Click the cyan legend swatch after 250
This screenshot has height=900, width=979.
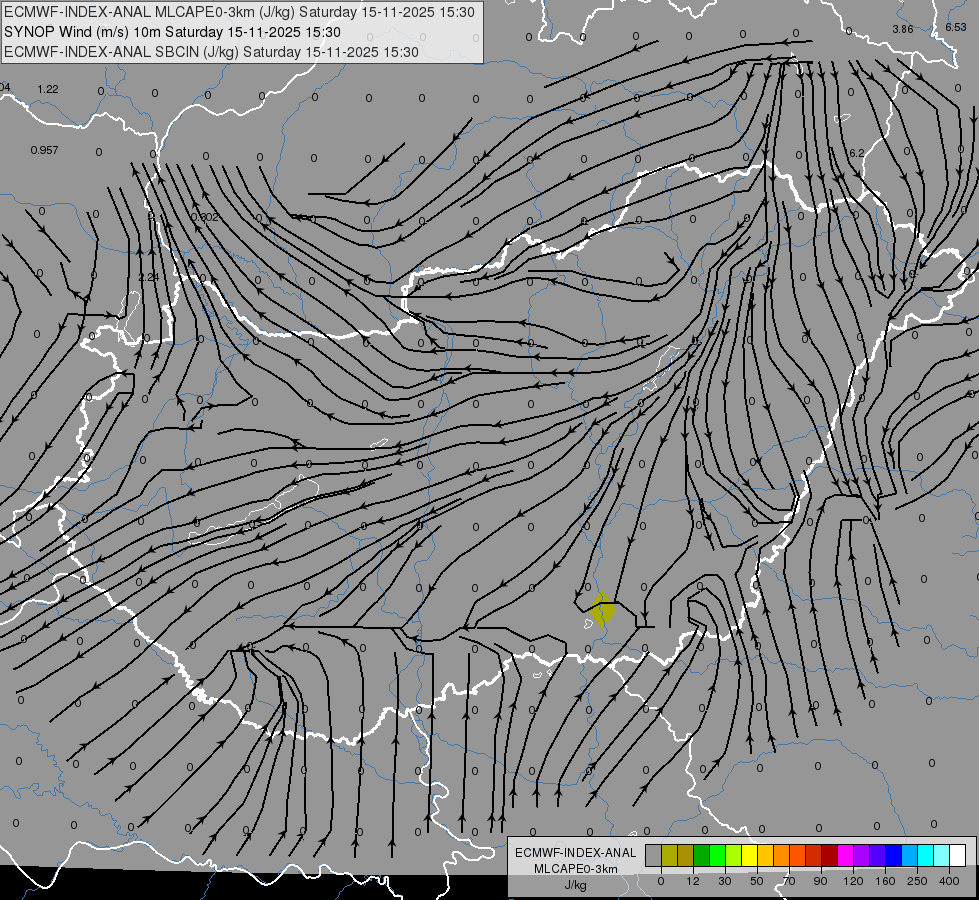pyautogui.click(x=925, y=855)
